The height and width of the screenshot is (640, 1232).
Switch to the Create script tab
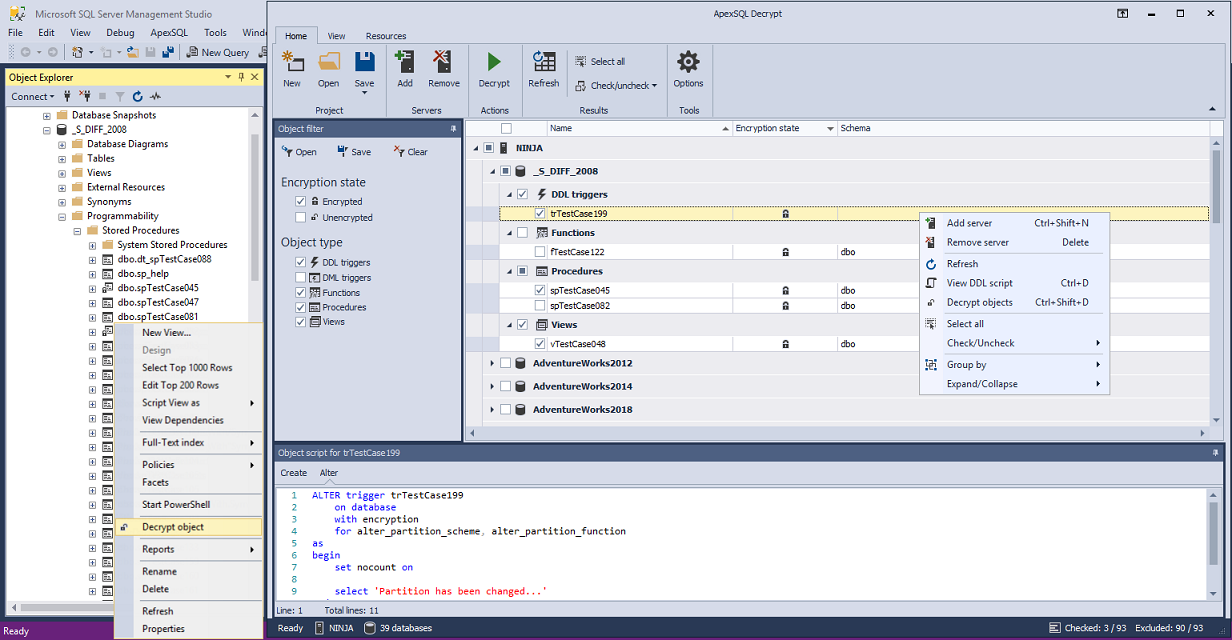[293, 473]
